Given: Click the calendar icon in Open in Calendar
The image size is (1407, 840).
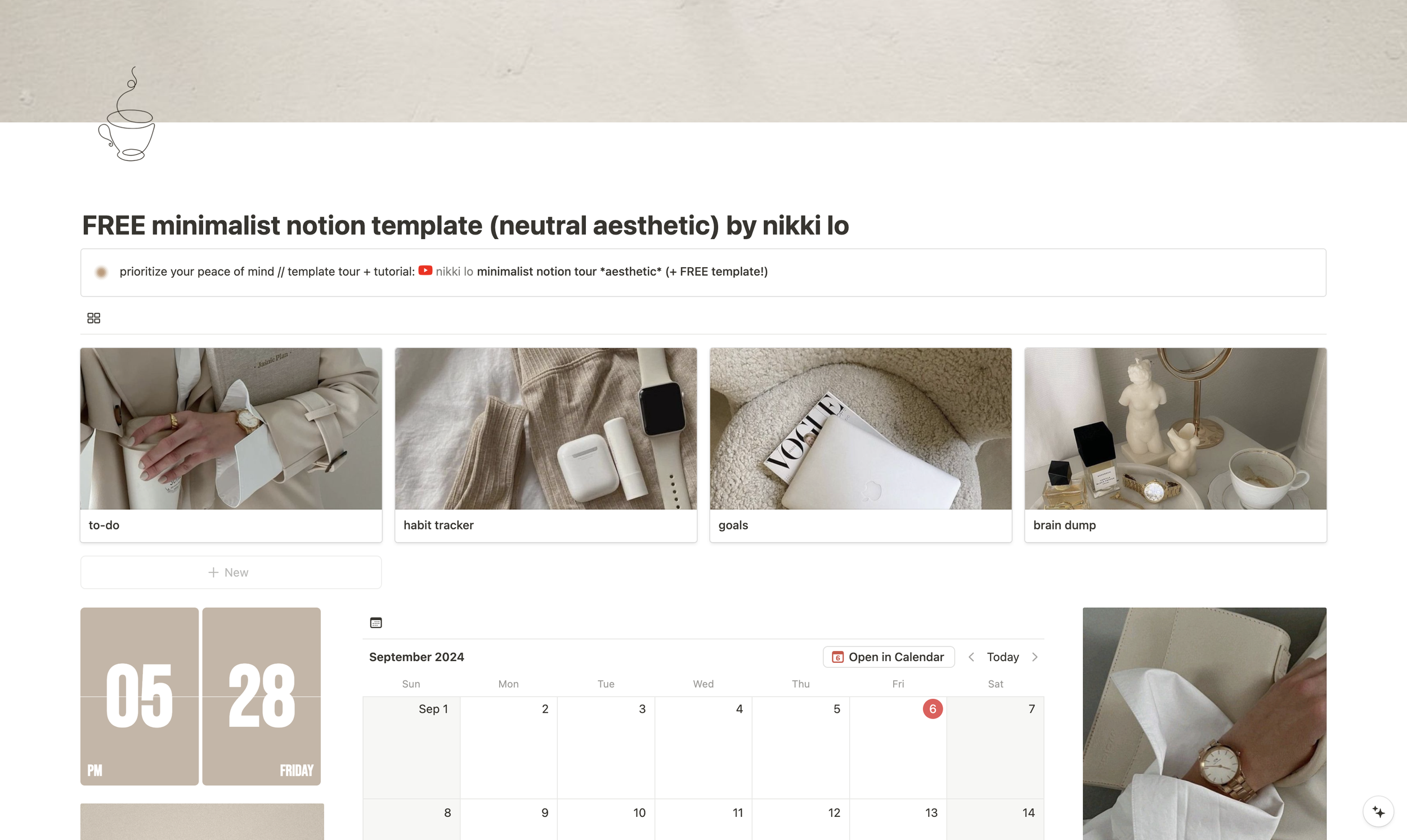Looking at the screenshot, I should 837,657.
